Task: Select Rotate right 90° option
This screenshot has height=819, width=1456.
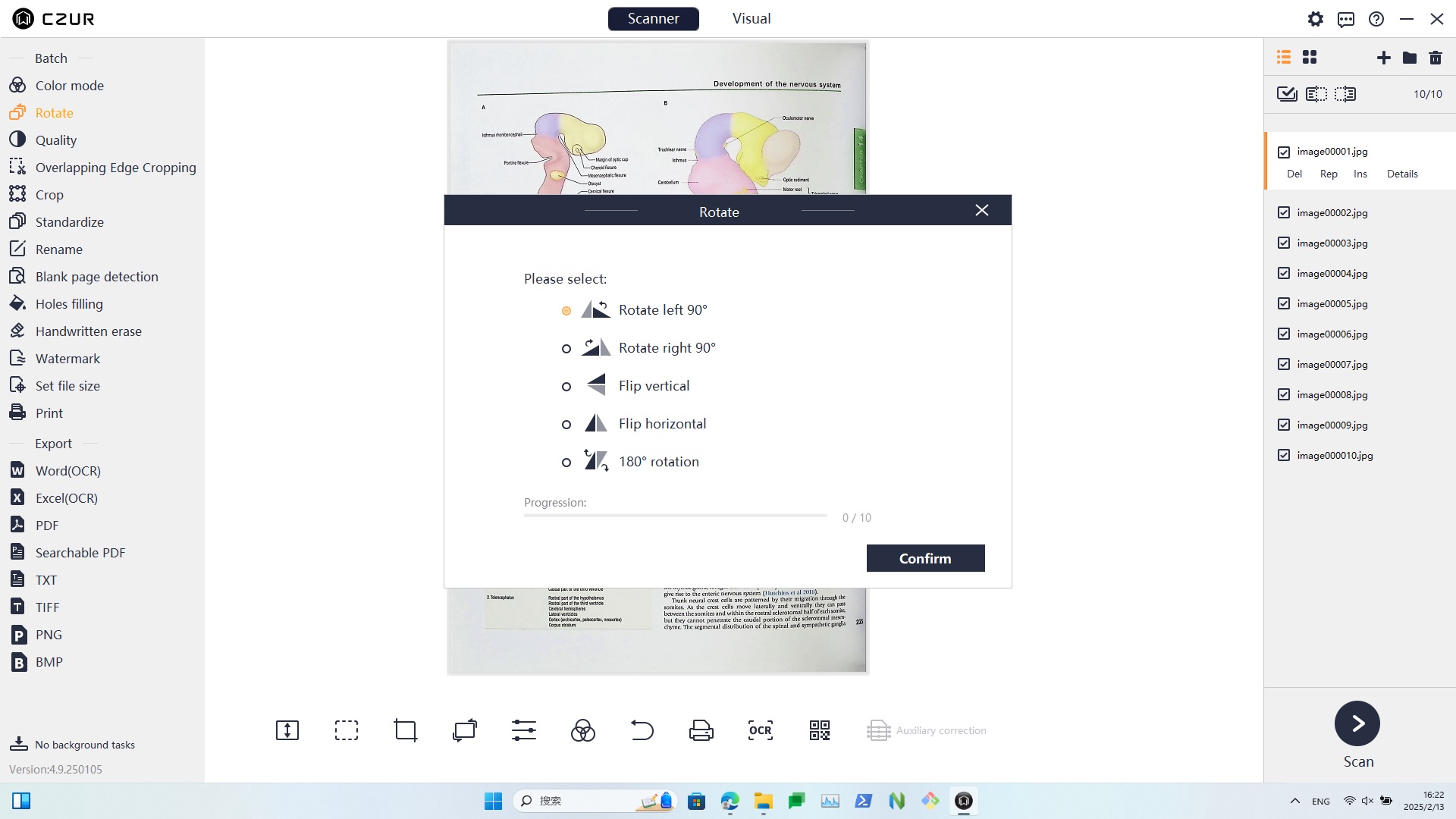Action: click(566, 347)
